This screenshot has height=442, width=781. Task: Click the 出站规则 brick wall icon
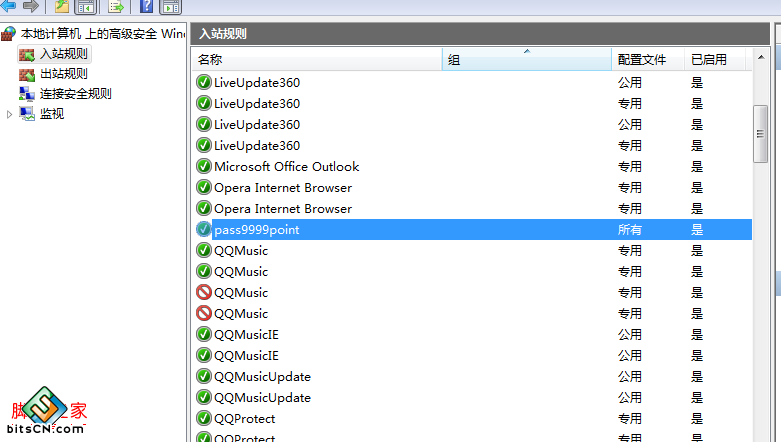(x=26, y=75)
